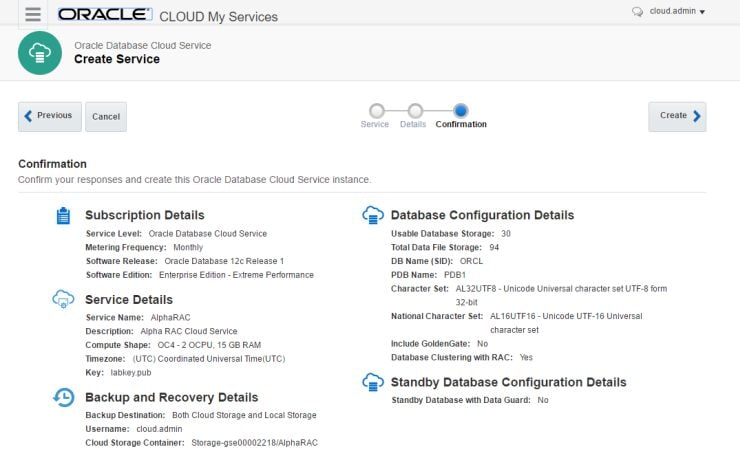Click the Subscription Details clipboard icon
The height and width of the screenshot is (458, 740).
tap(63, 216)
